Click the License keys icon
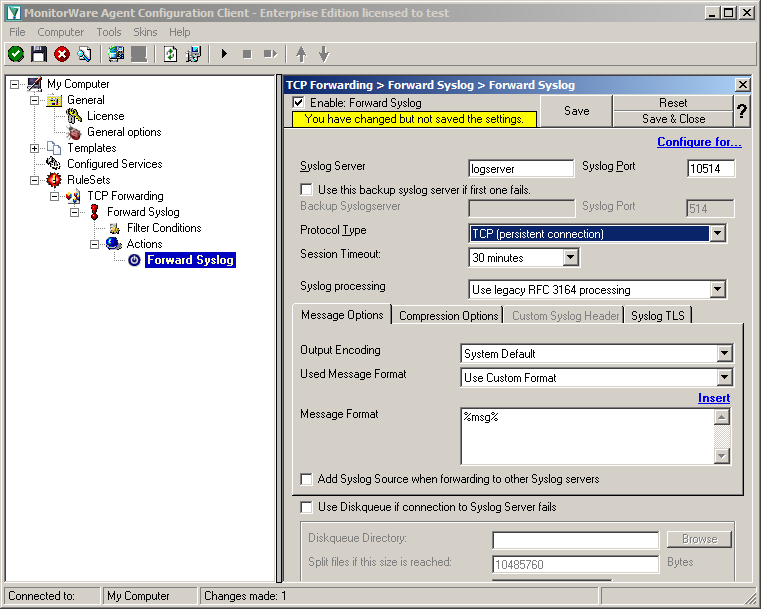Screen dimensions: 761x609 [74, 116]
